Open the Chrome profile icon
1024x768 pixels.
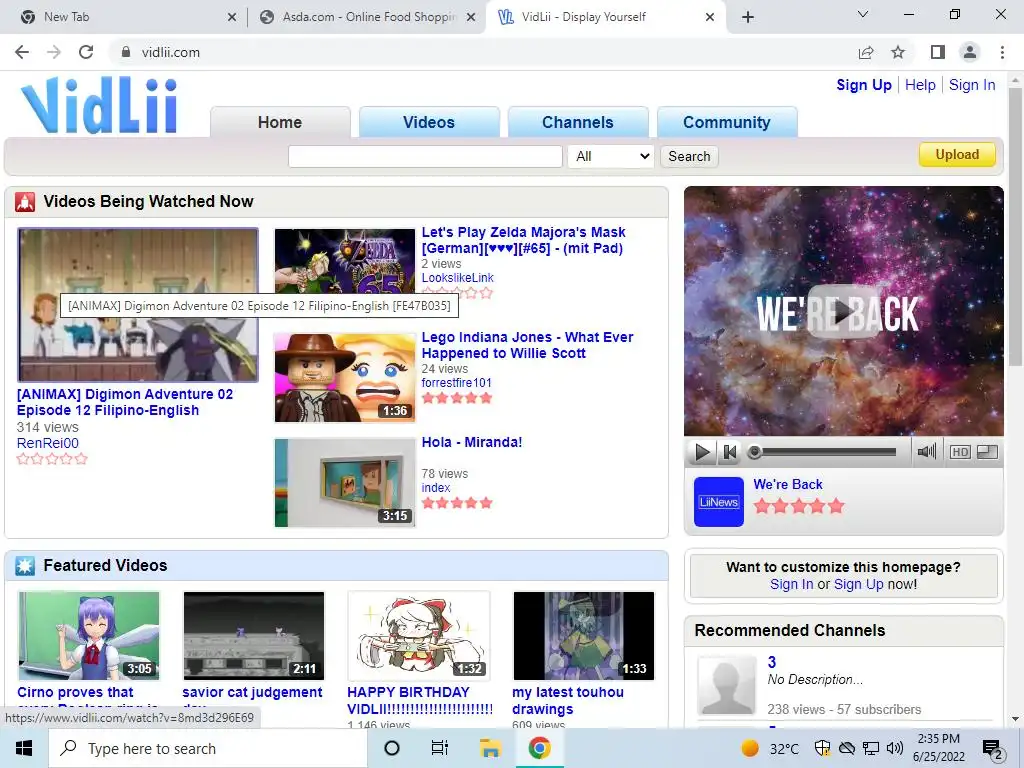click(x=970, y=52)
